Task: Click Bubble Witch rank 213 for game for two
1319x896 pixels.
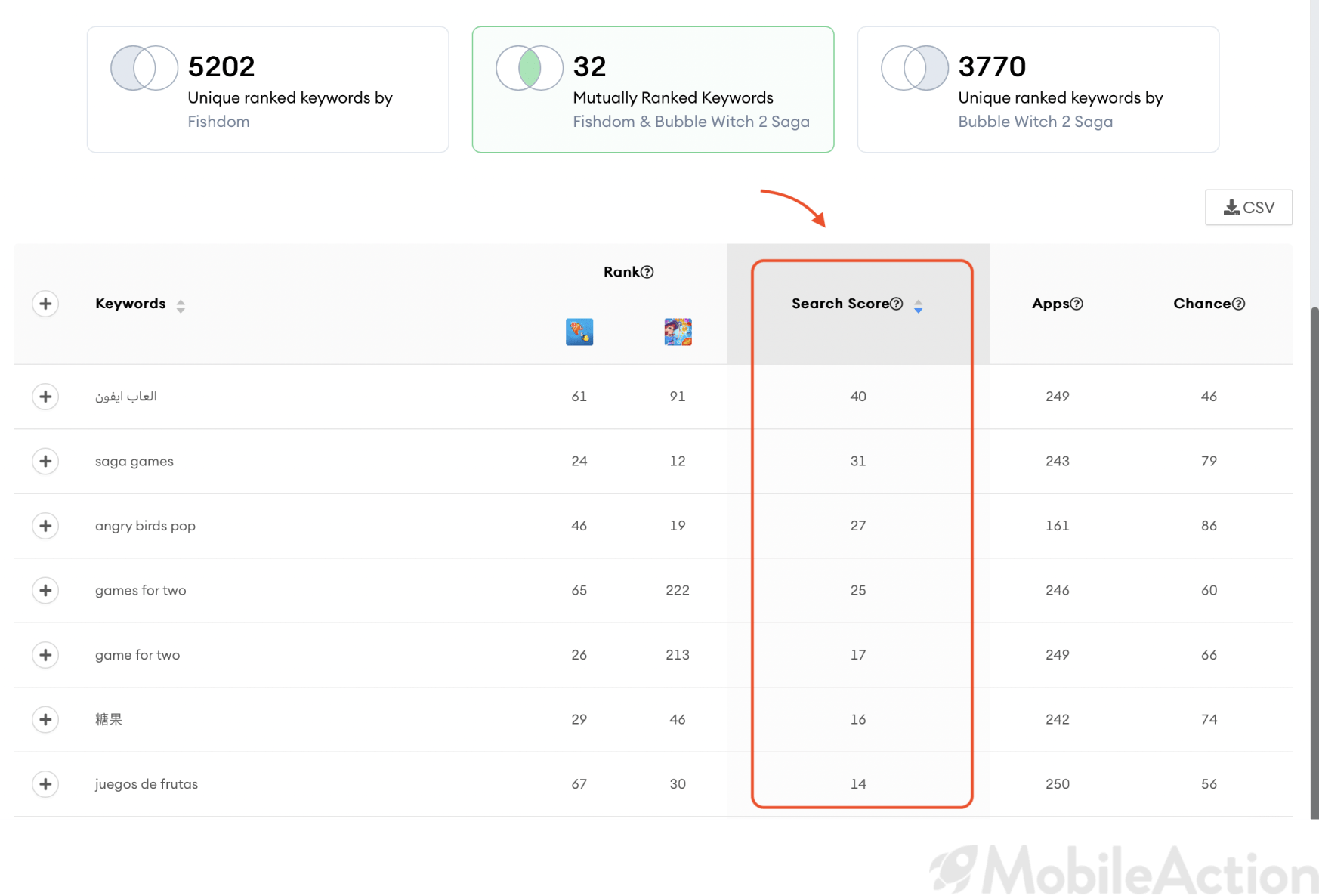Action: 678,655
